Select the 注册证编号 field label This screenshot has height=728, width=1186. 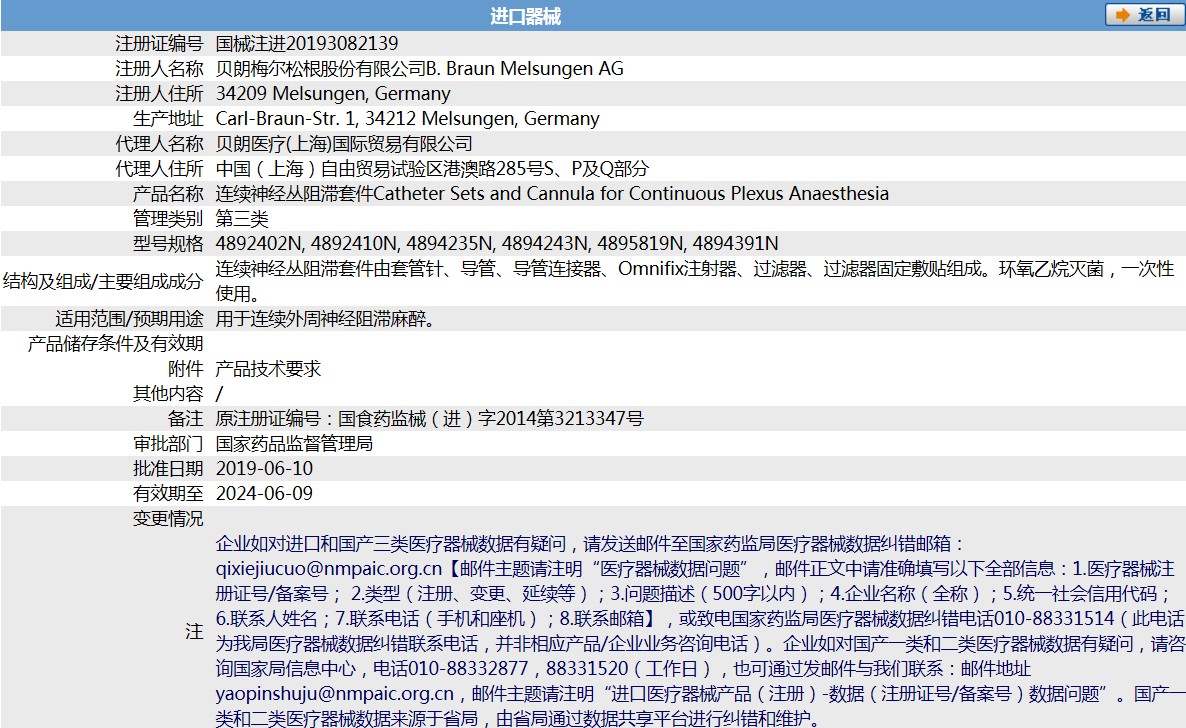point(159,43)
